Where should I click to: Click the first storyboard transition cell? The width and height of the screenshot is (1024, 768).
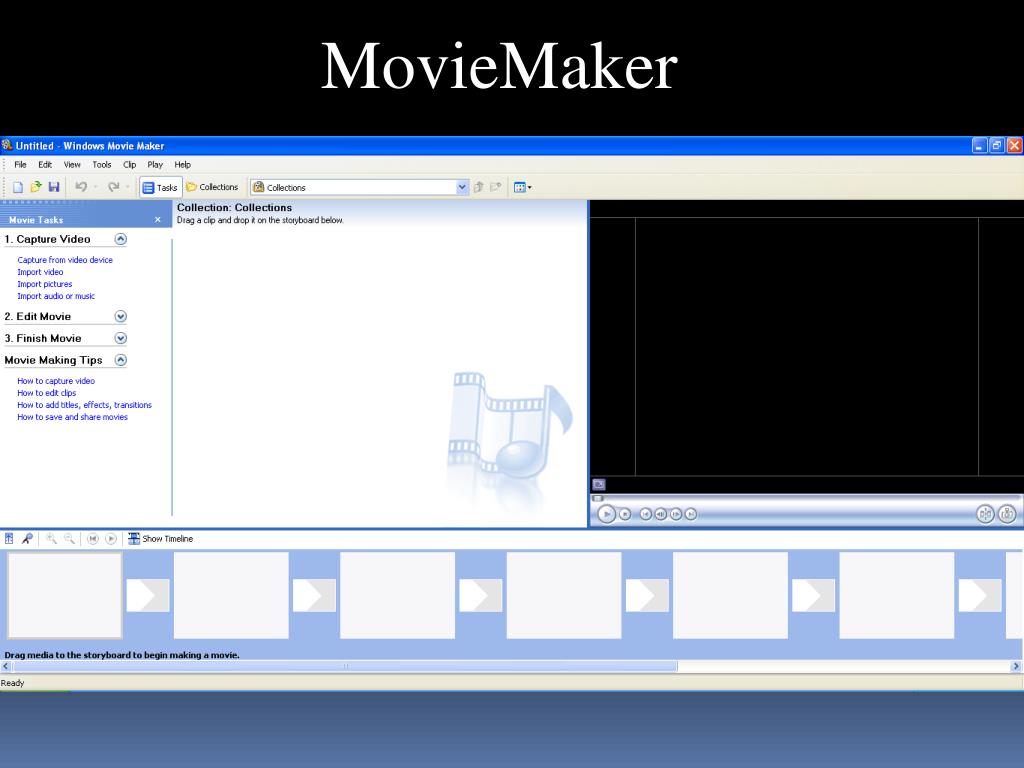pyautogui.click(x=148, y=596)
